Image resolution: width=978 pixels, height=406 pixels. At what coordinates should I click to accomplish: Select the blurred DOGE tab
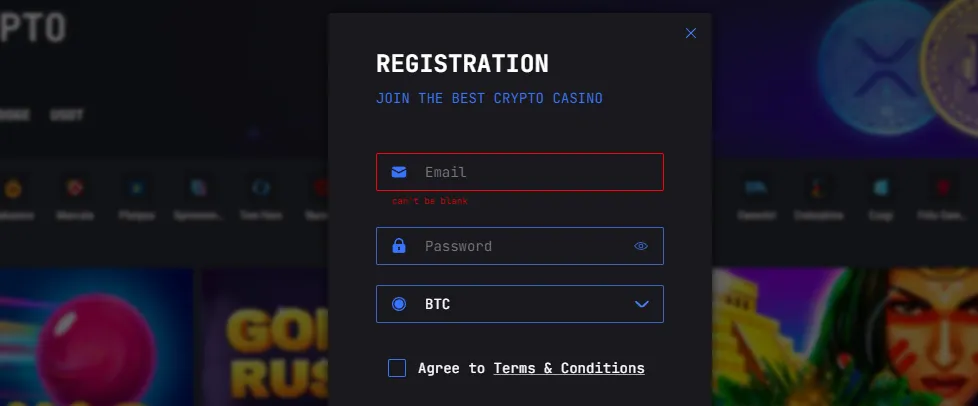coord(14,115)
